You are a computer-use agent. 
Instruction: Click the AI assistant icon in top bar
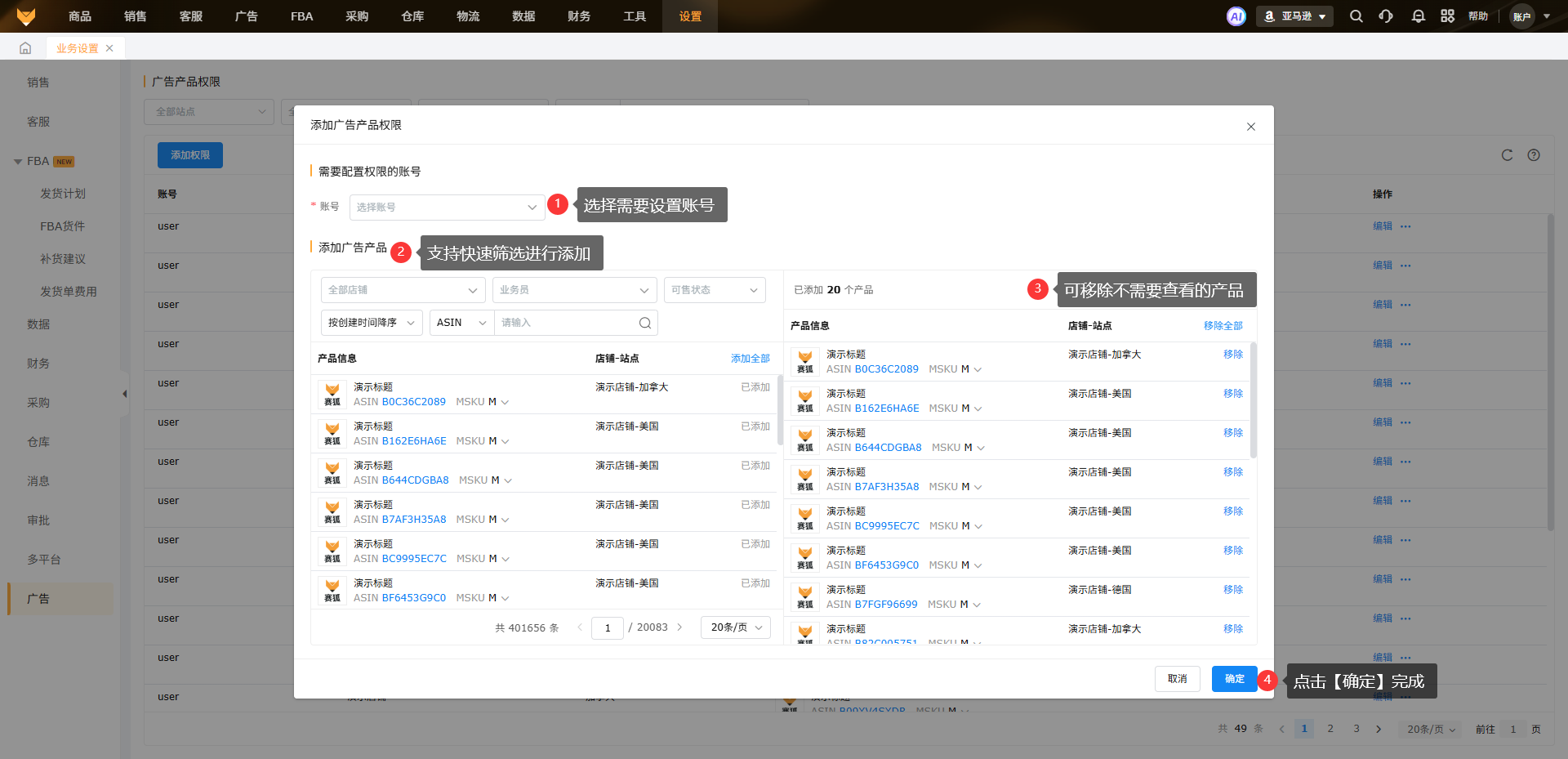pyautogui.click(x=1236, y=16)
